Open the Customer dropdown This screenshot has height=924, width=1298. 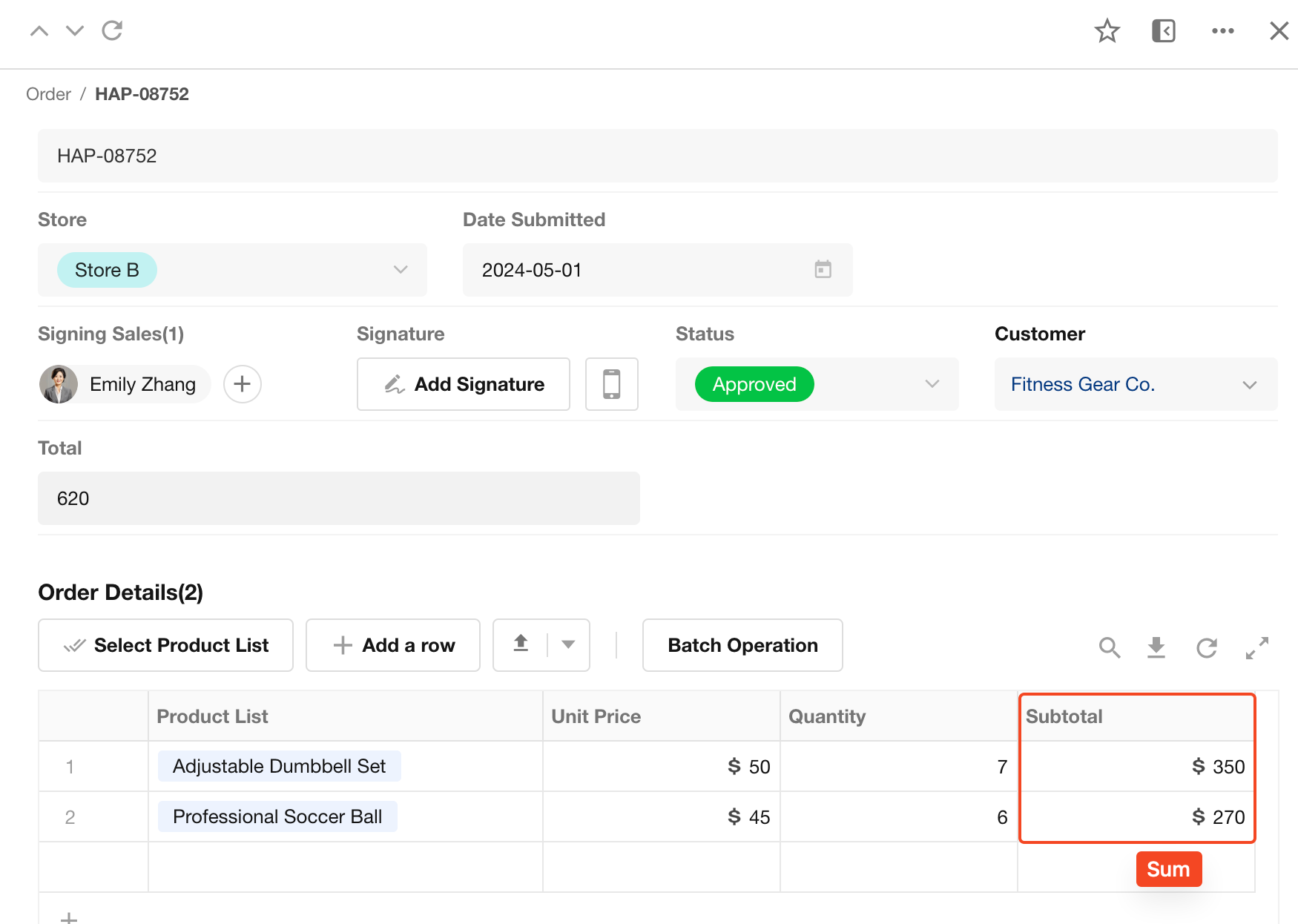click(1250, 384)
